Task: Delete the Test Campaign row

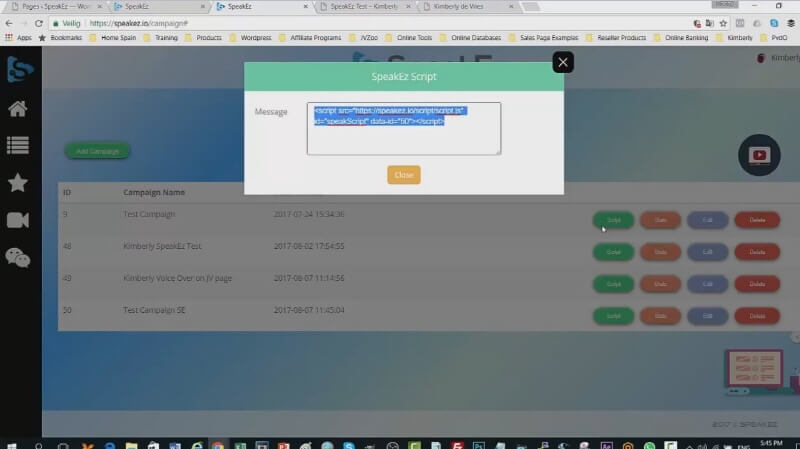Action: (757, 220)
